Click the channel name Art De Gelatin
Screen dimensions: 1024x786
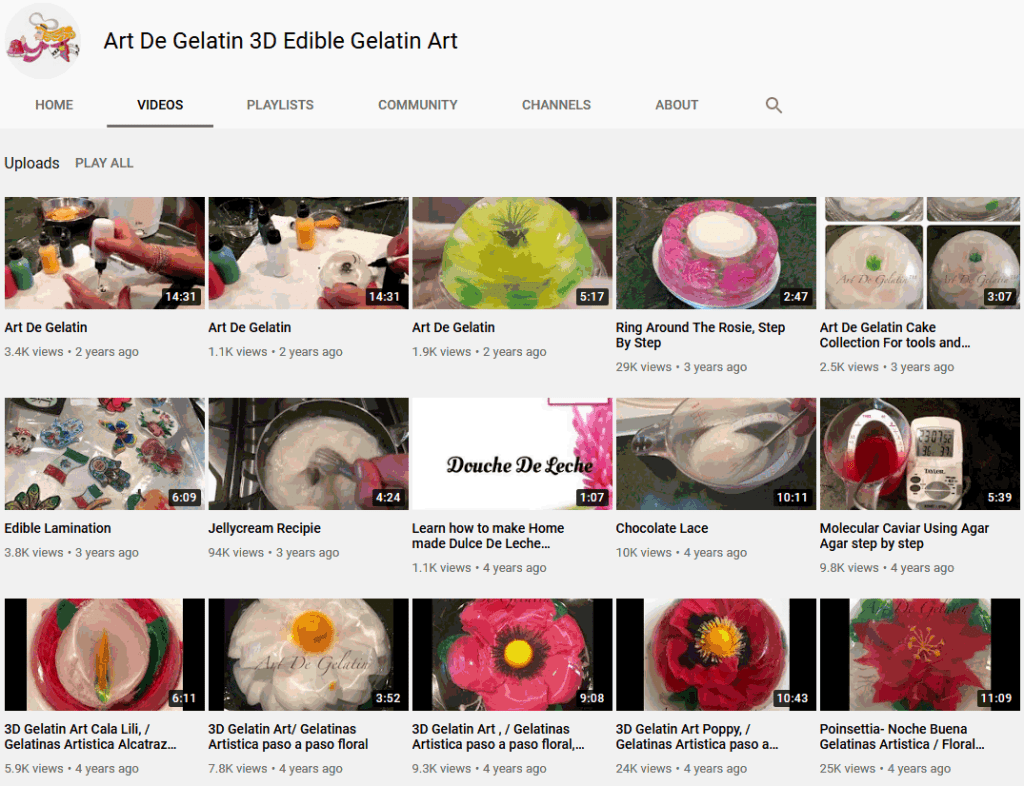[280, 41]
